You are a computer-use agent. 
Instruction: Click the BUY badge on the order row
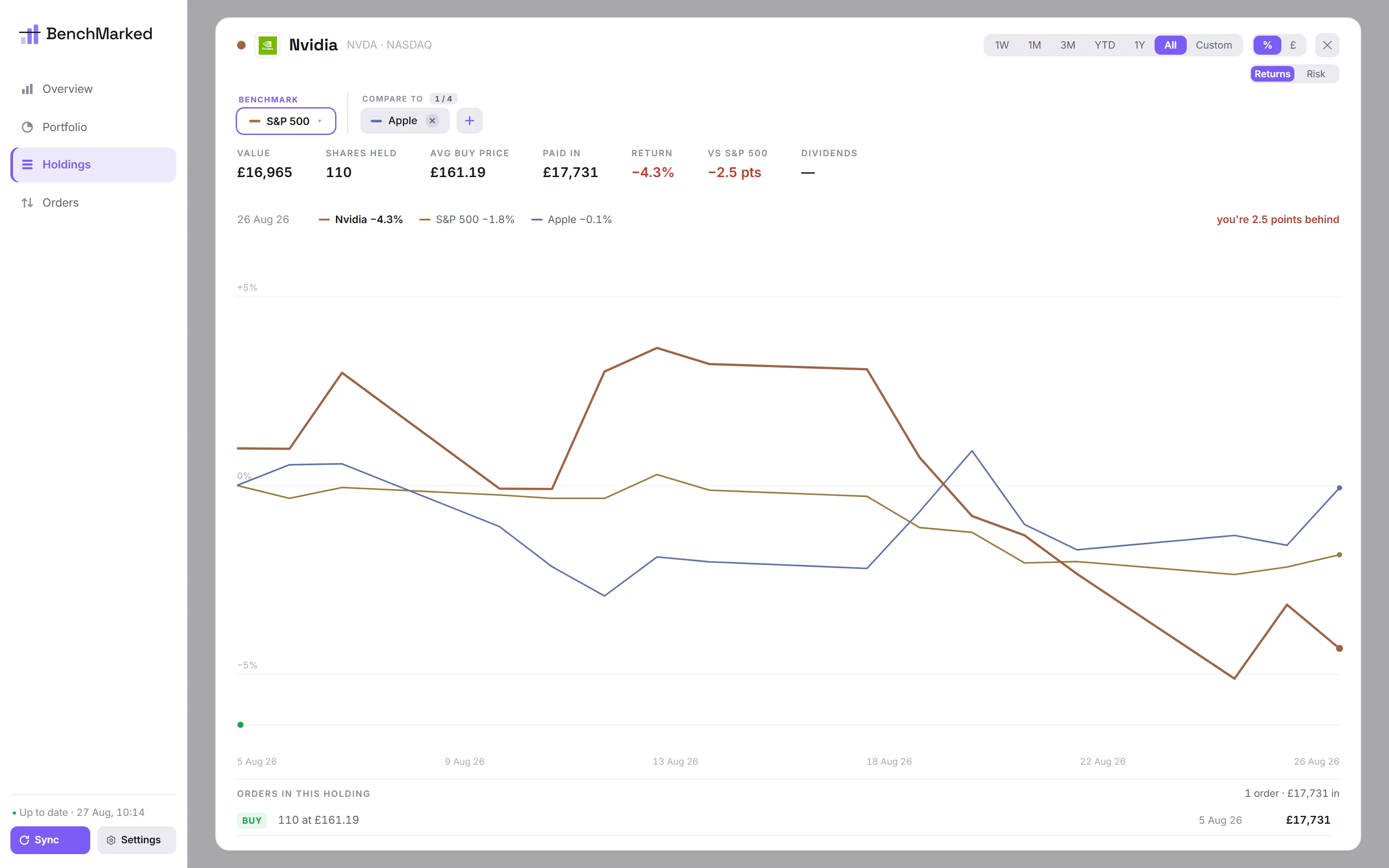[252, 820]
